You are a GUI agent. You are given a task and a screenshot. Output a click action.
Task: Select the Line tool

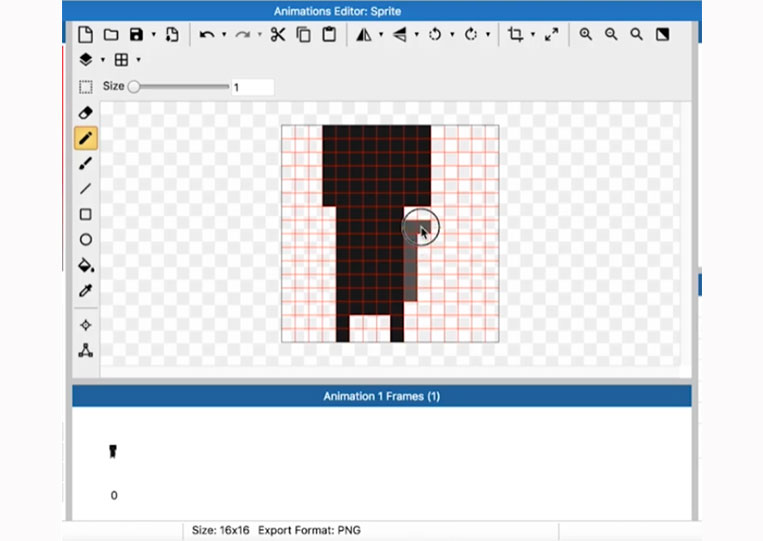[x=86, y=189]
